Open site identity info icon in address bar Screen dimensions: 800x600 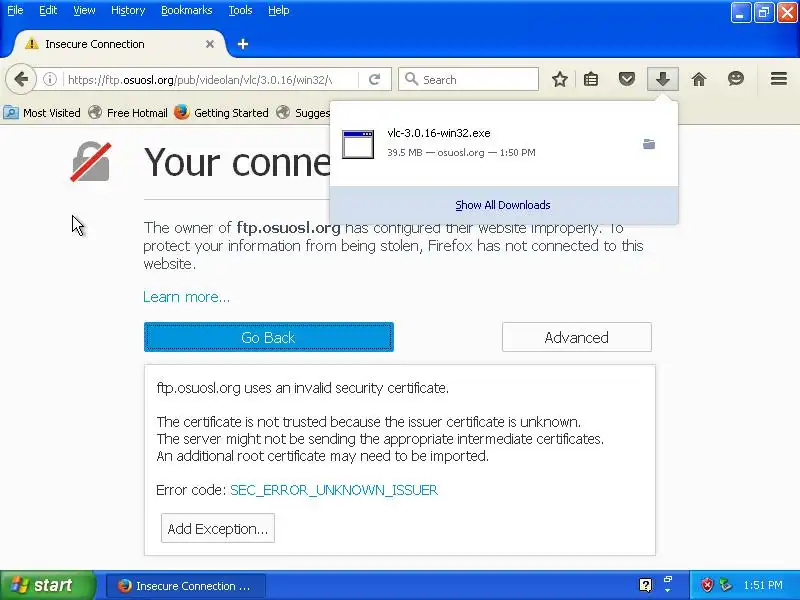[x=50, y=79]
